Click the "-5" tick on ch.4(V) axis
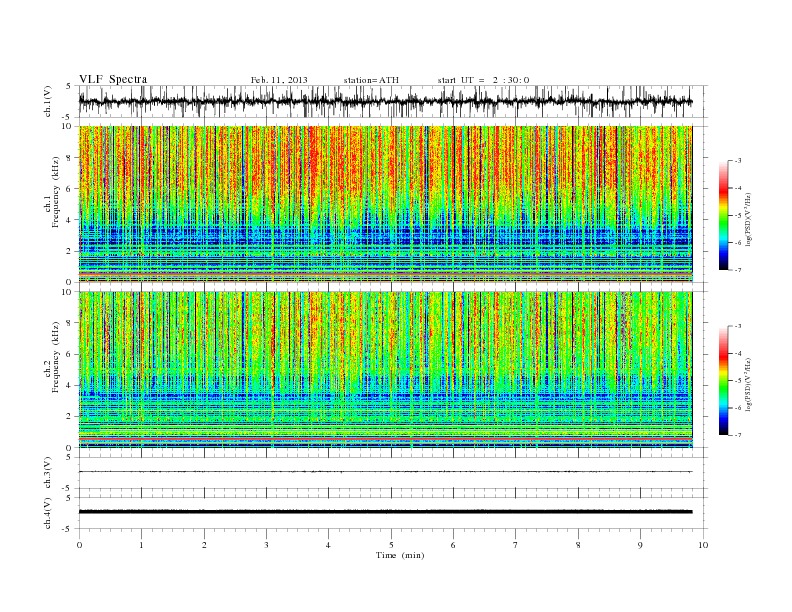792x612 pixels. tap(68, 529)
